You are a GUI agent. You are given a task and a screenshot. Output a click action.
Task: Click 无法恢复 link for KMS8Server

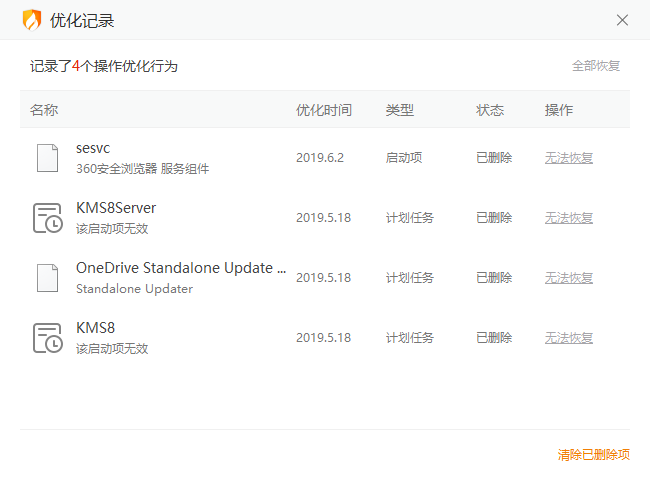point(568,218)
